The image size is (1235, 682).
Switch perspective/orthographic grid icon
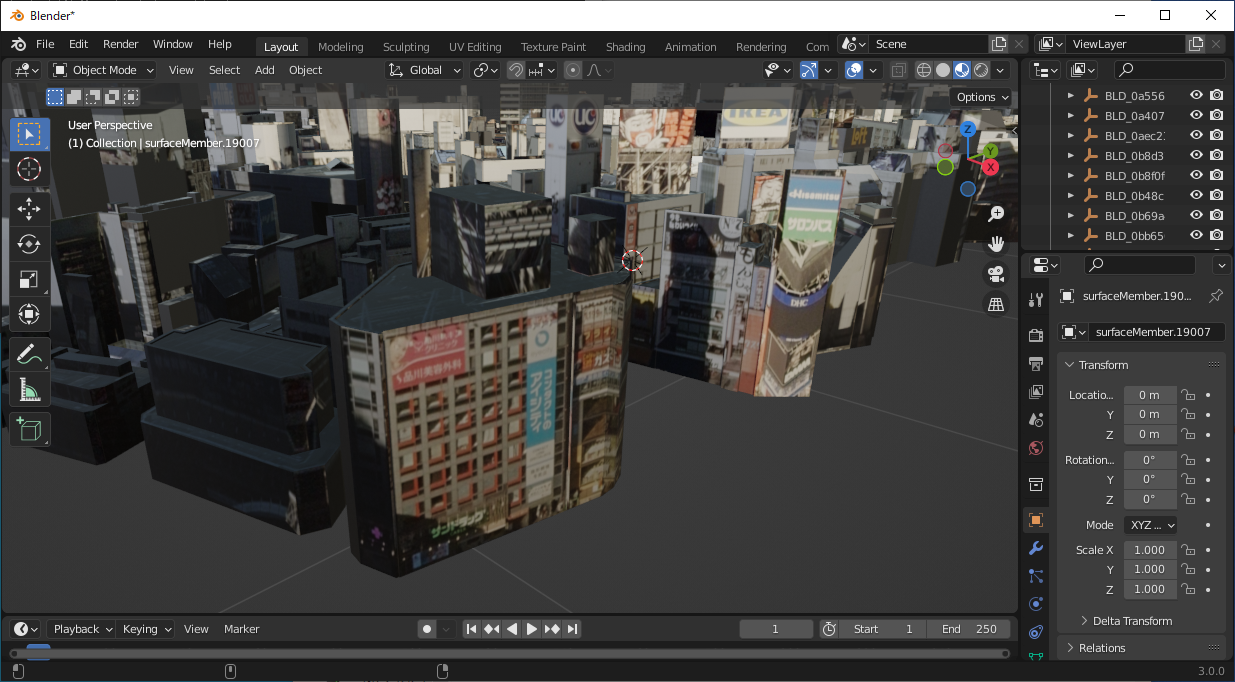tap(996, 304)
